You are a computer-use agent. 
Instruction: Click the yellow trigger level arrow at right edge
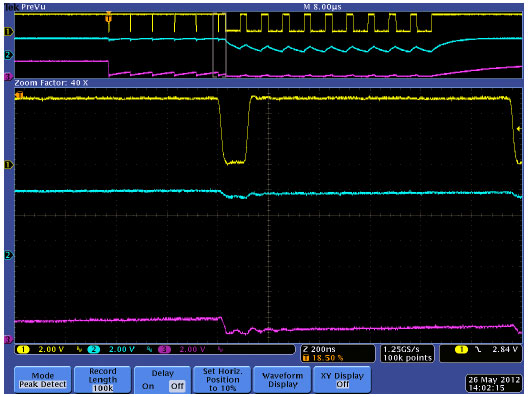point(519,129)
